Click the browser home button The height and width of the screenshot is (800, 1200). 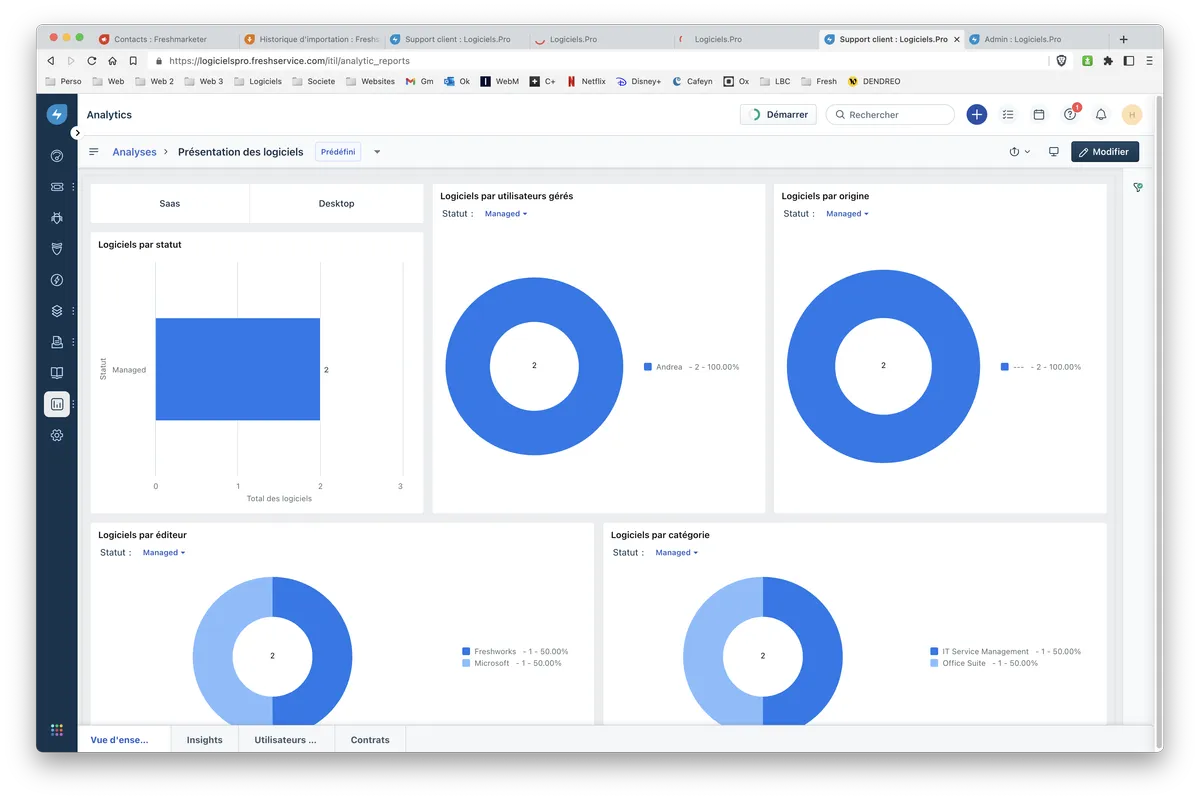point(112,61)
